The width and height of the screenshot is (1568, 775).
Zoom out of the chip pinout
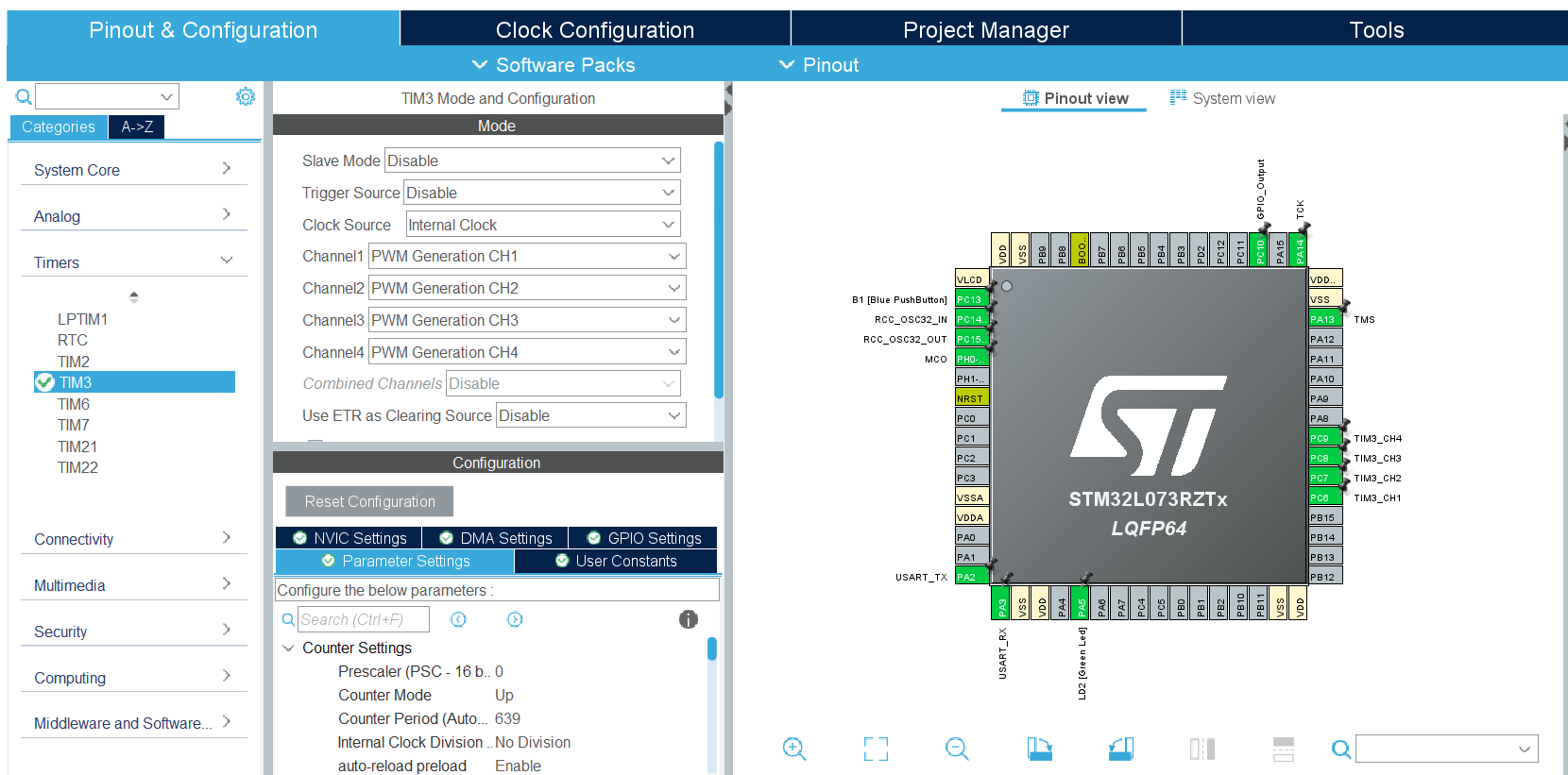click(957, 749)
